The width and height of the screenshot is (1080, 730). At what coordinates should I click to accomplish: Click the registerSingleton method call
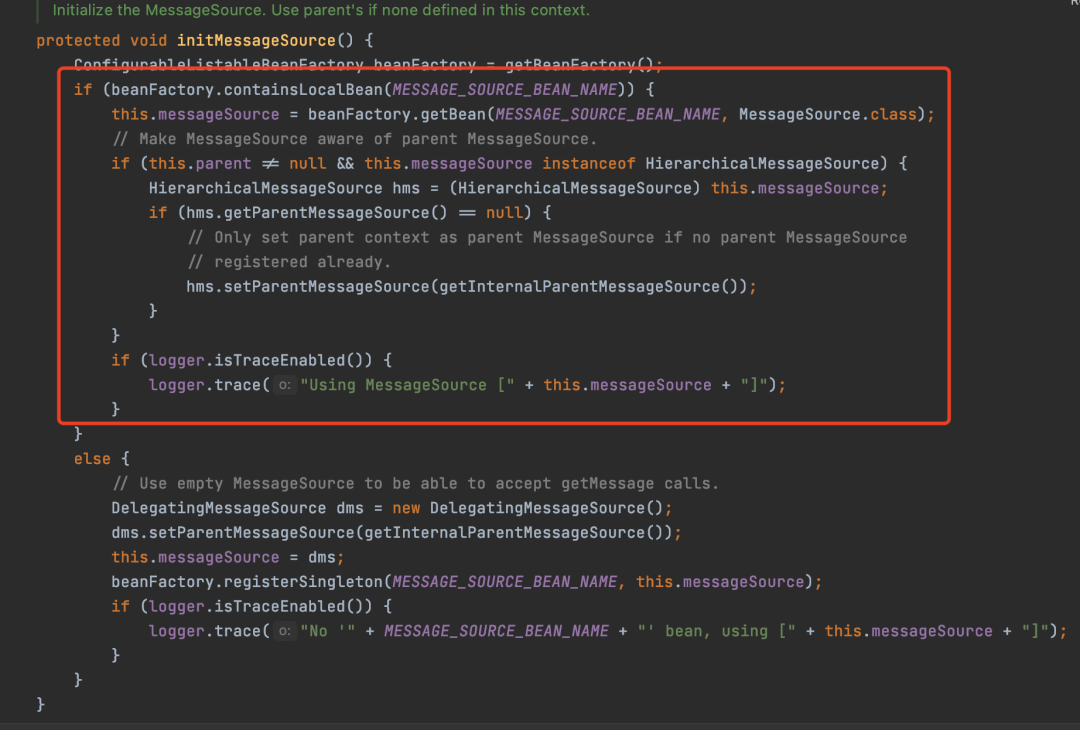[303, 581]
